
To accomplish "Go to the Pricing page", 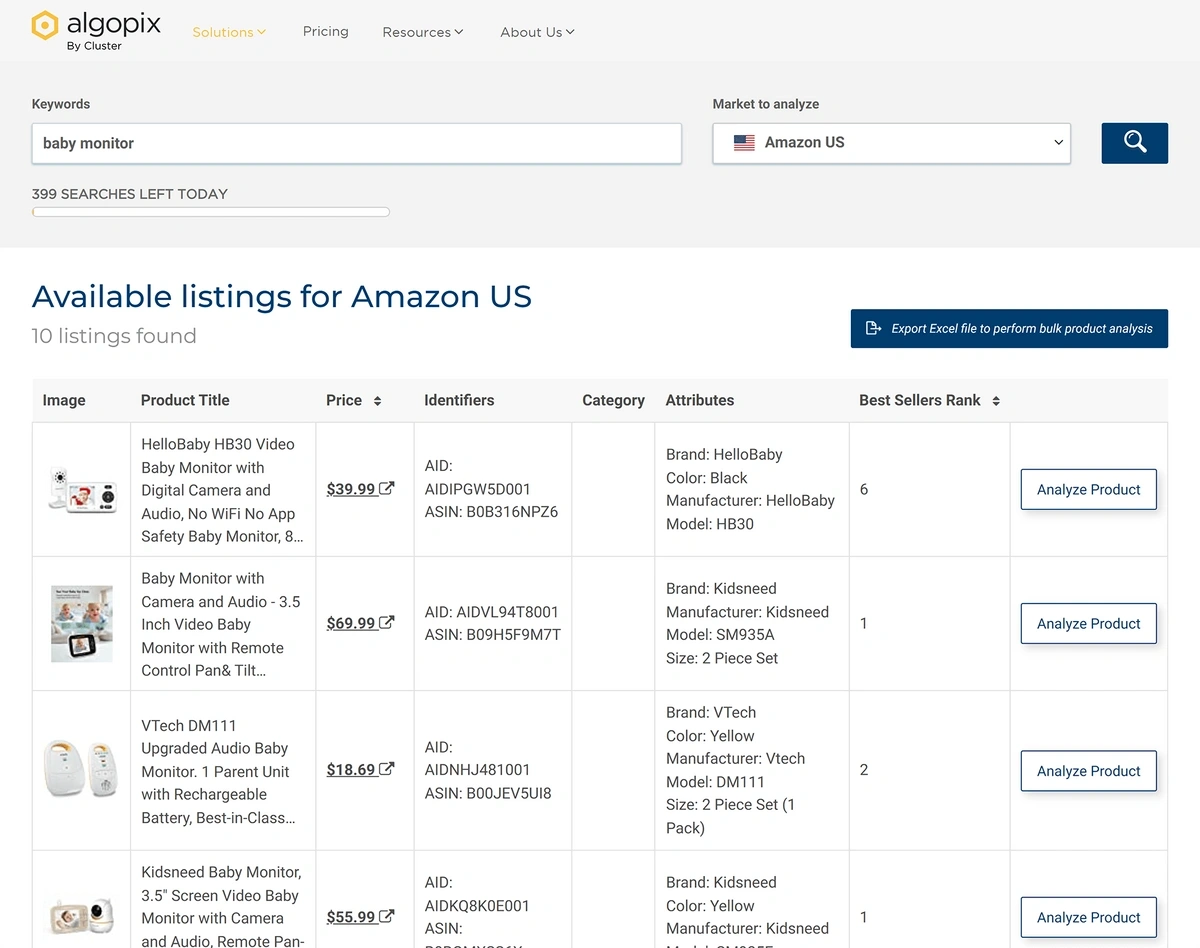I will pos(326,31).
